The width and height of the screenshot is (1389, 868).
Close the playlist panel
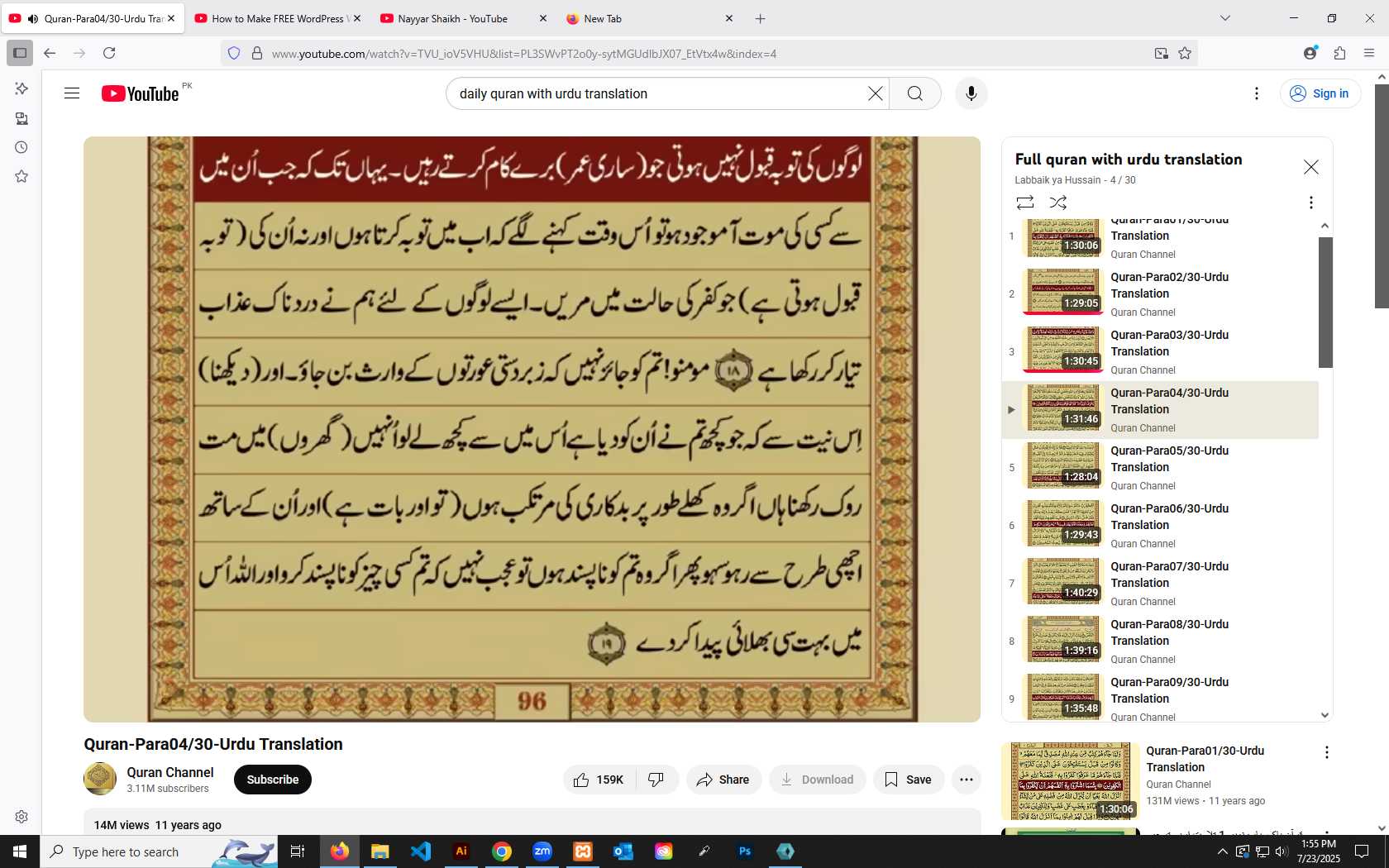[1310, 167]
